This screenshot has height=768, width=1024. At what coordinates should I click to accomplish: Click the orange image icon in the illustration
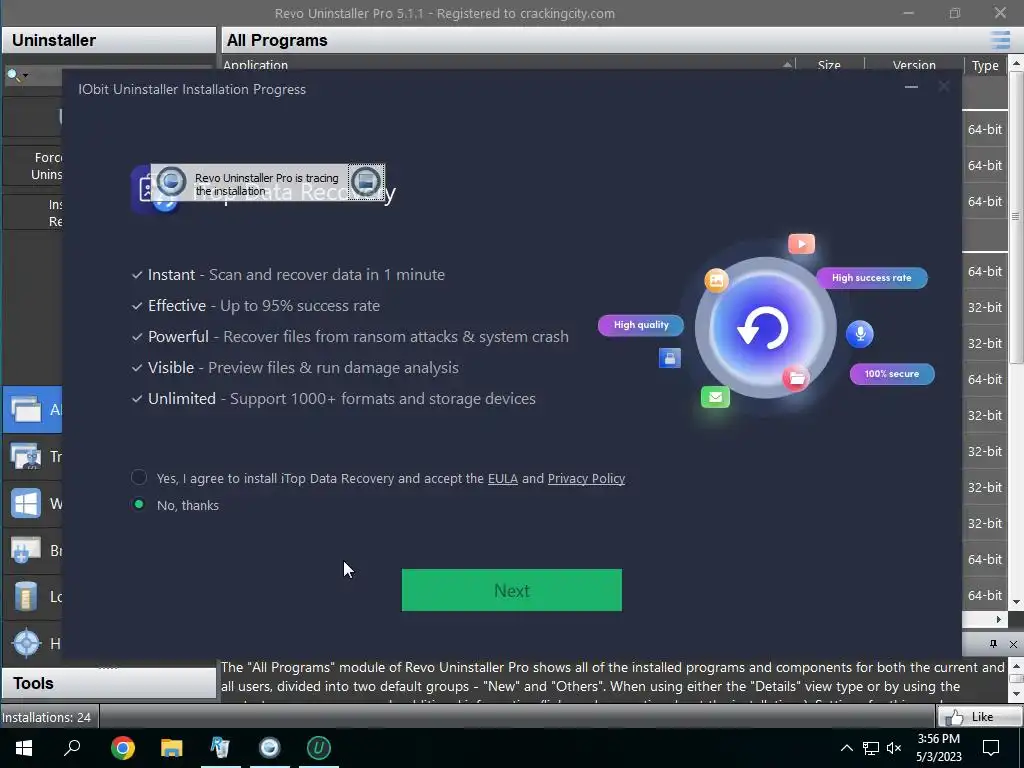point(716,281)
